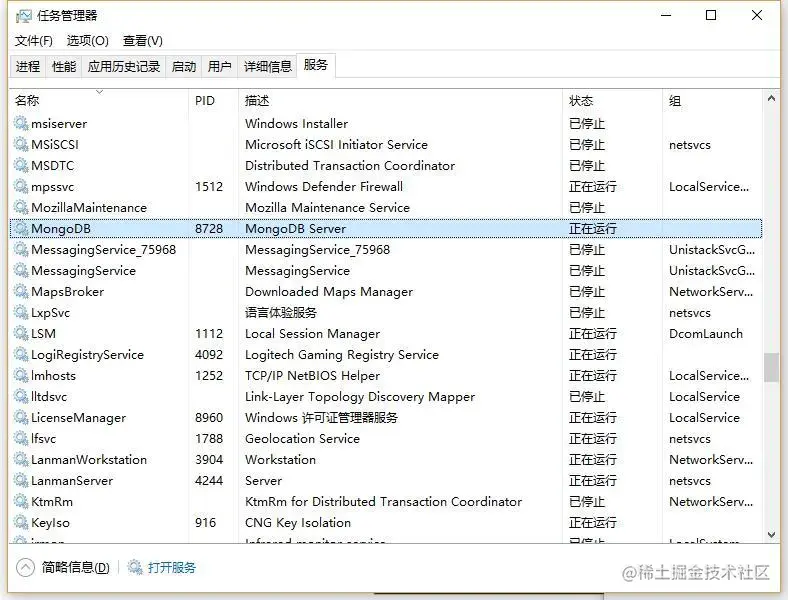
Task: Click the Windows Installer description
Action: 296,123
